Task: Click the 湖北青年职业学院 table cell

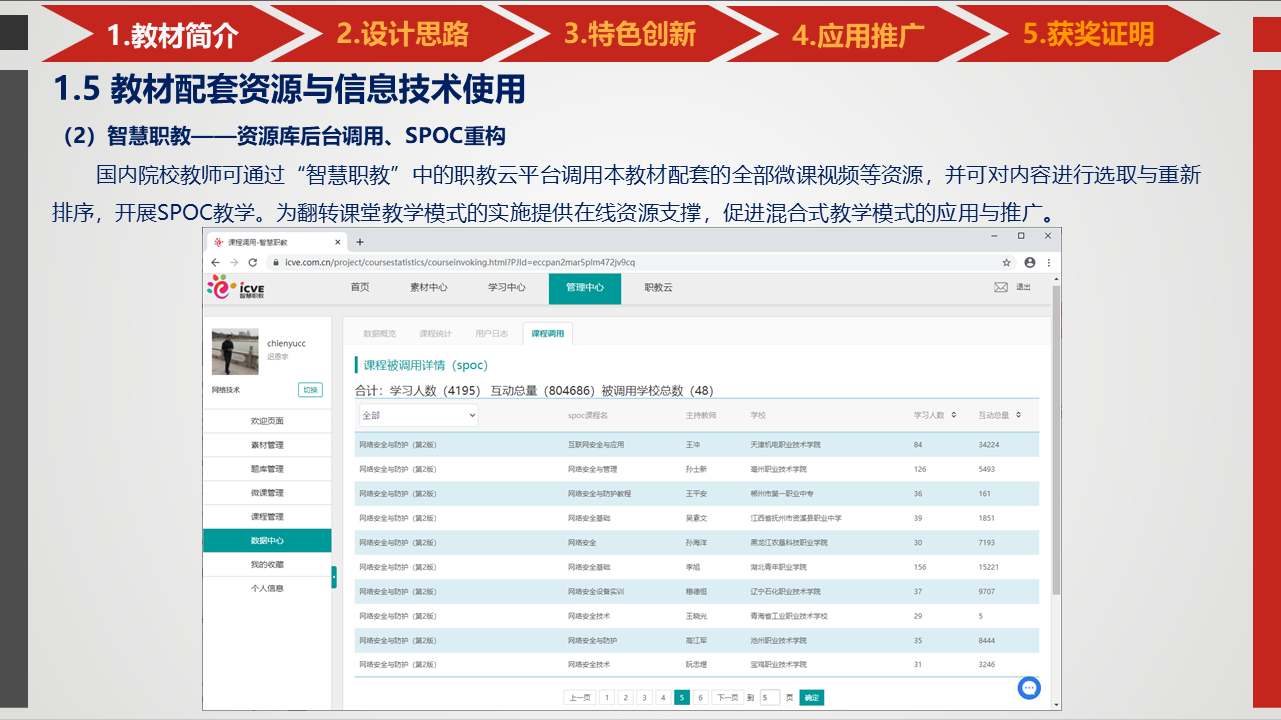Action: click(x=779, y=567)
